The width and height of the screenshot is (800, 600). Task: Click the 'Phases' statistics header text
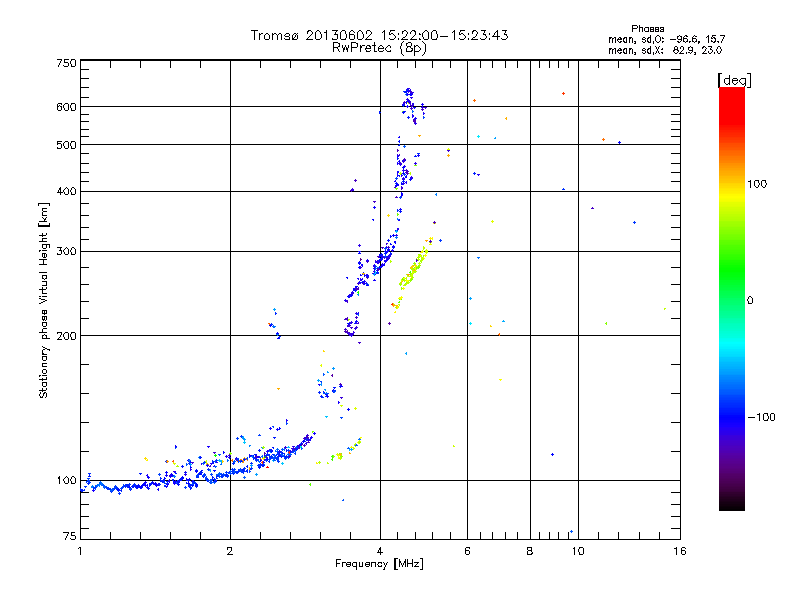click(x=647, y=29)
